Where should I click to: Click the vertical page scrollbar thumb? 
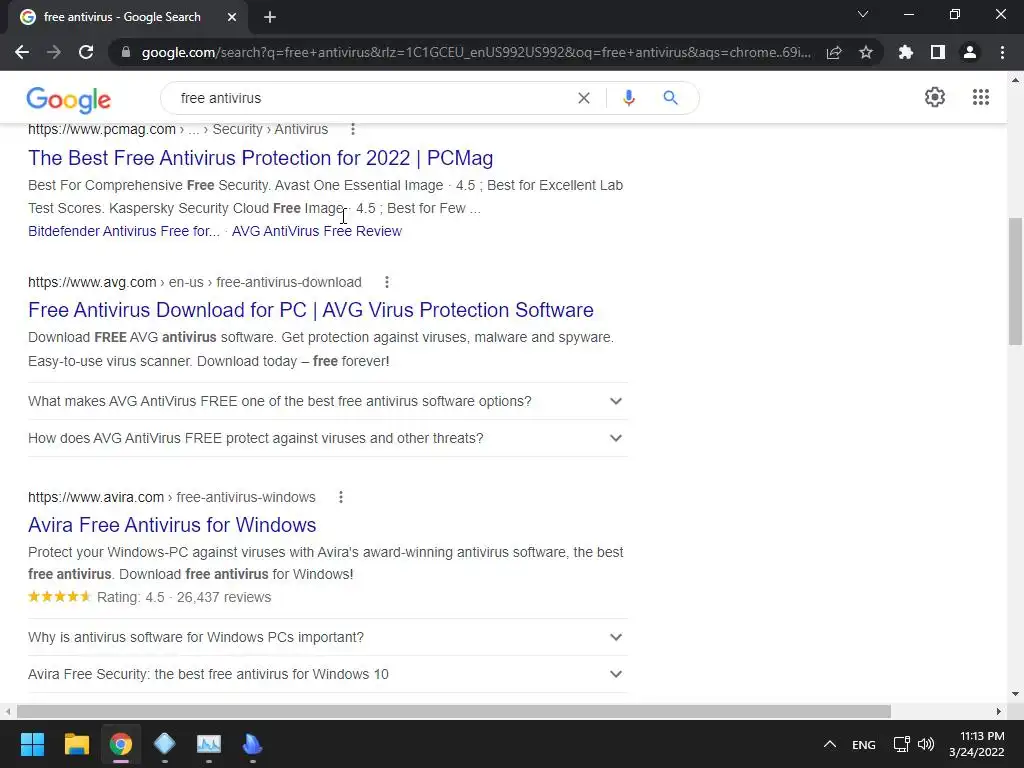[1016, 281]
